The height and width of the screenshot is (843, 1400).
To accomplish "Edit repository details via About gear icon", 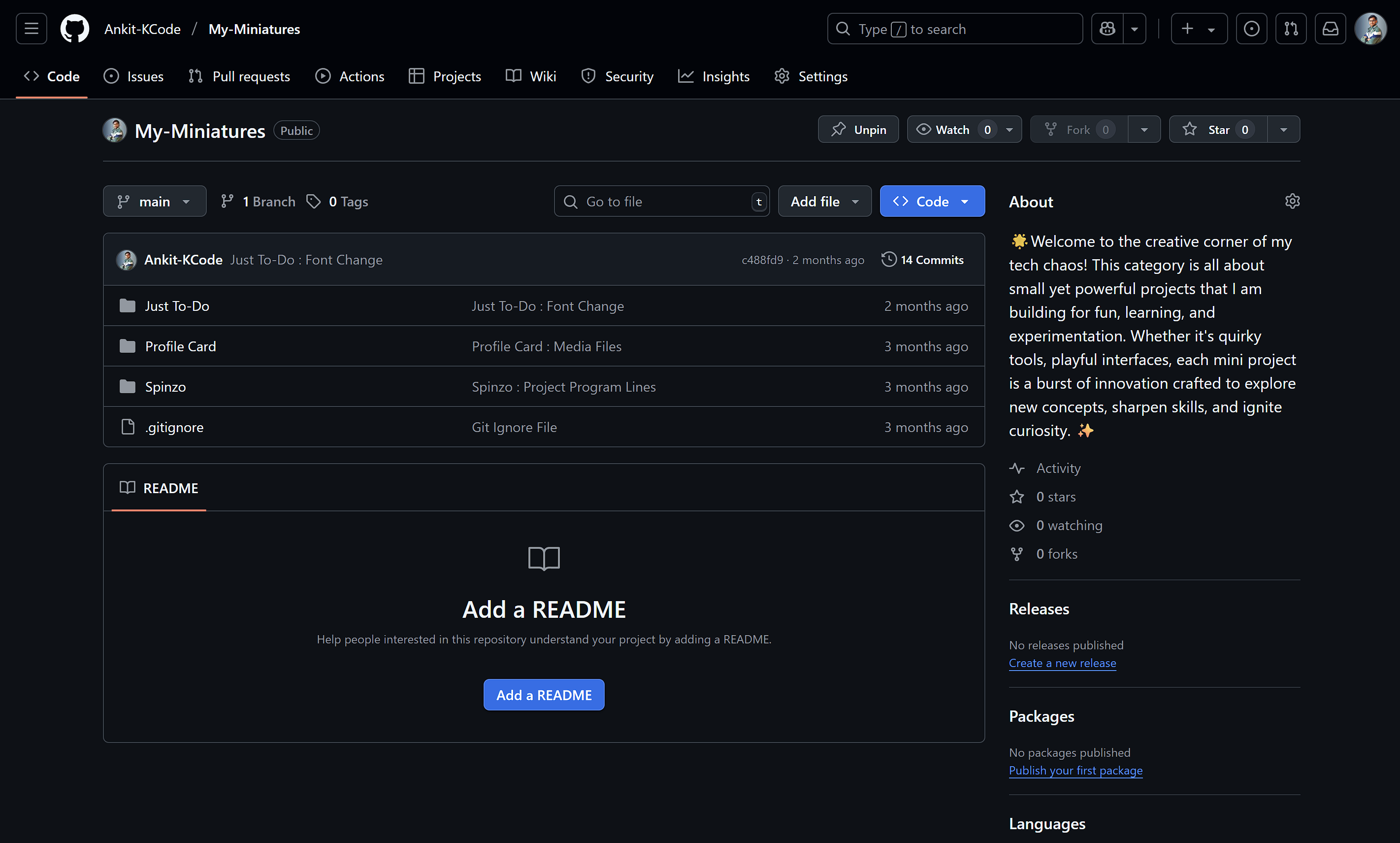I will point(1292,201).
